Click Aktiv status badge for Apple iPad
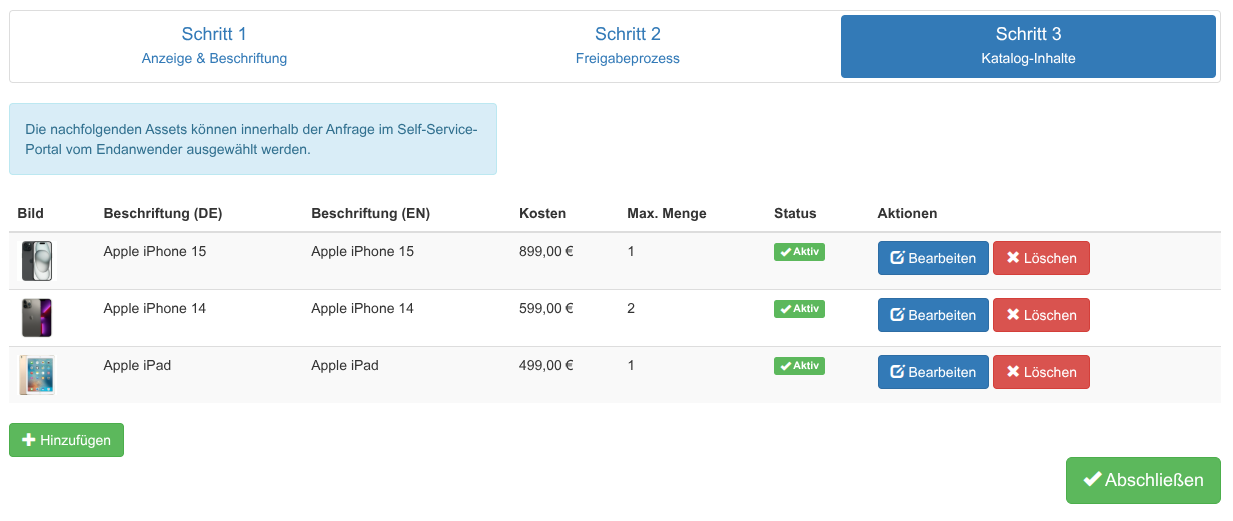The width and height of the screenshot is (1233, 521). click(799, 366)
